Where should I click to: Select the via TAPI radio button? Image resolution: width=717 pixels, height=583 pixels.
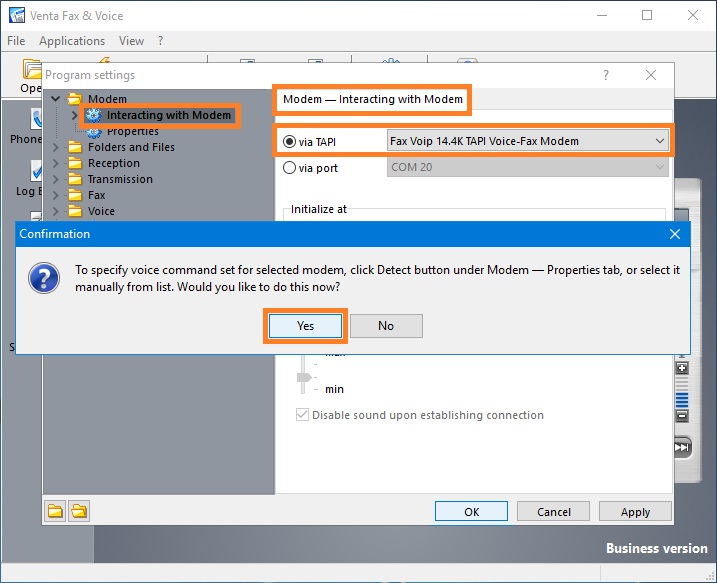pos(289,142)
